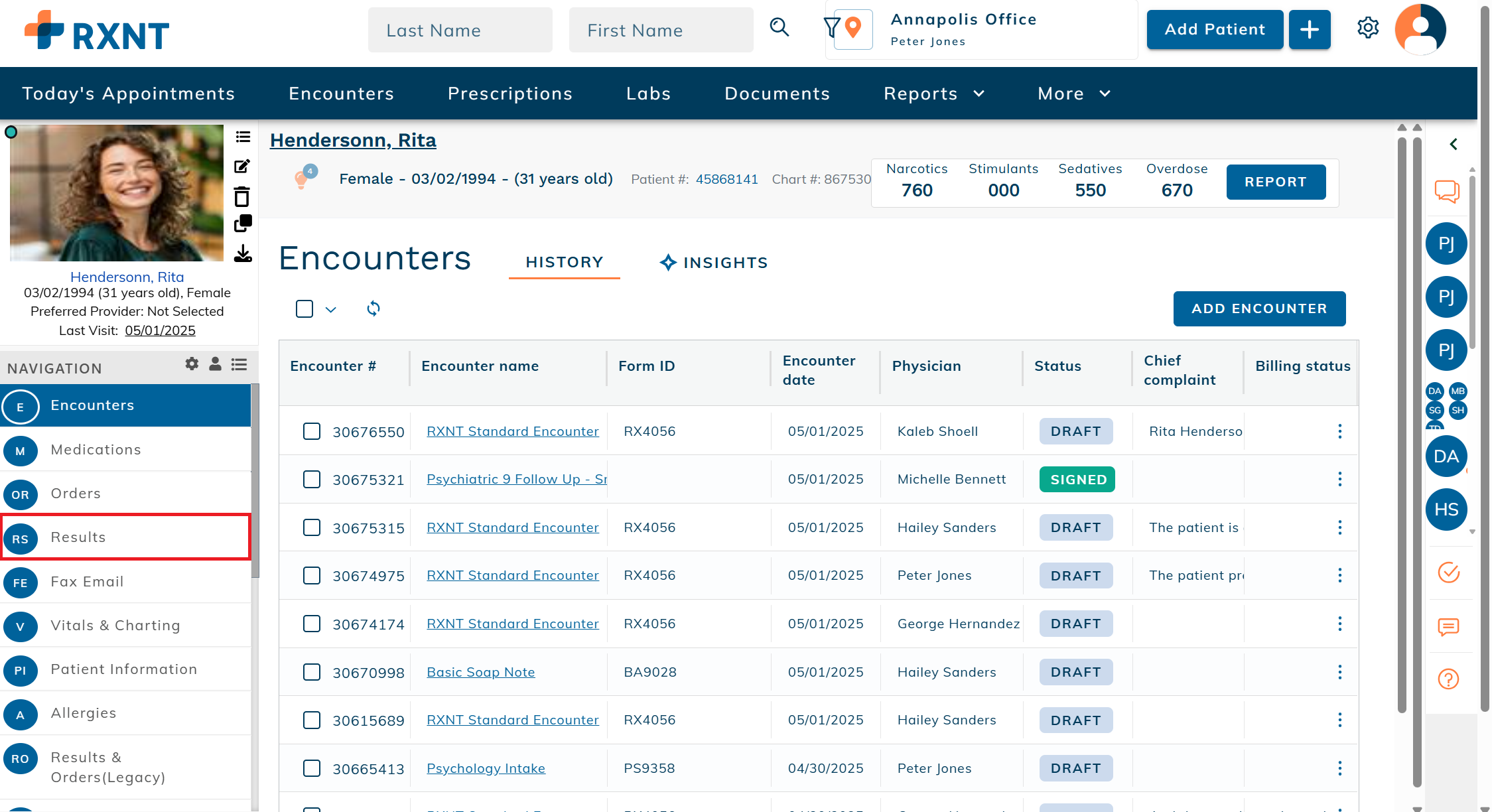Open the Psychology Intake encounter link
Image resolution: width=1492 pixels, height=812 pixels.
(486, 768)
